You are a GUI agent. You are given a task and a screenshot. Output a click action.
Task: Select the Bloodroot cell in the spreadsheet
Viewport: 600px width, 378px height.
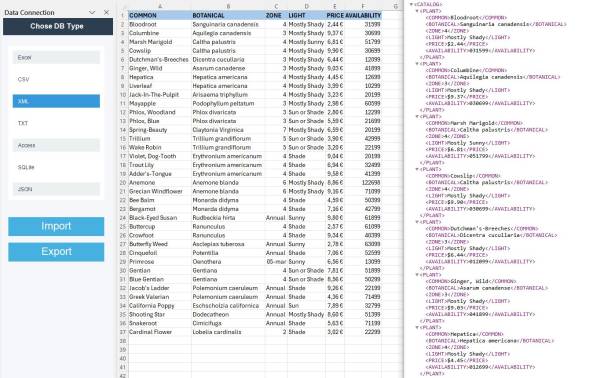click(x=160, y=24)
